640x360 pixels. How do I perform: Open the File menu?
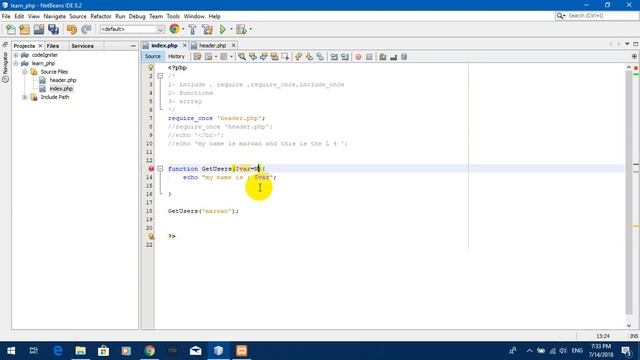[6, 16]
